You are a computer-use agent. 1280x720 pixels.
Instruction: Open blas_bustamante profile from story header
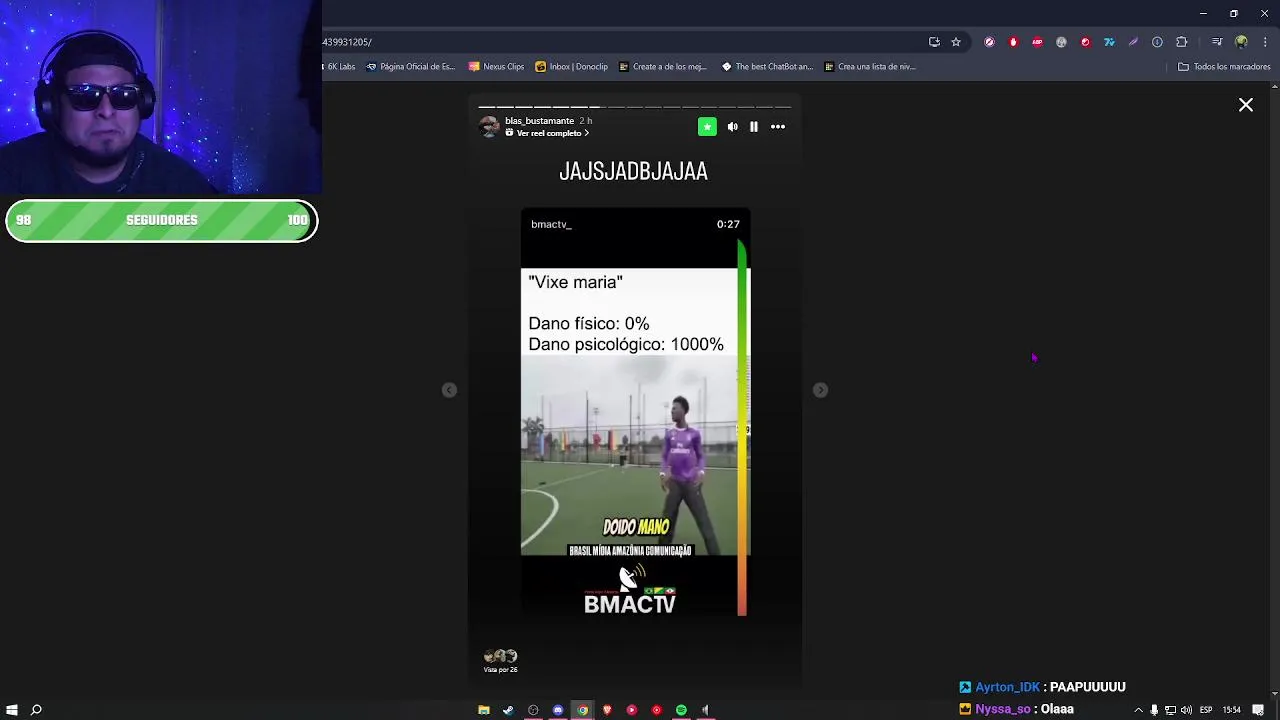click(539, 121)
